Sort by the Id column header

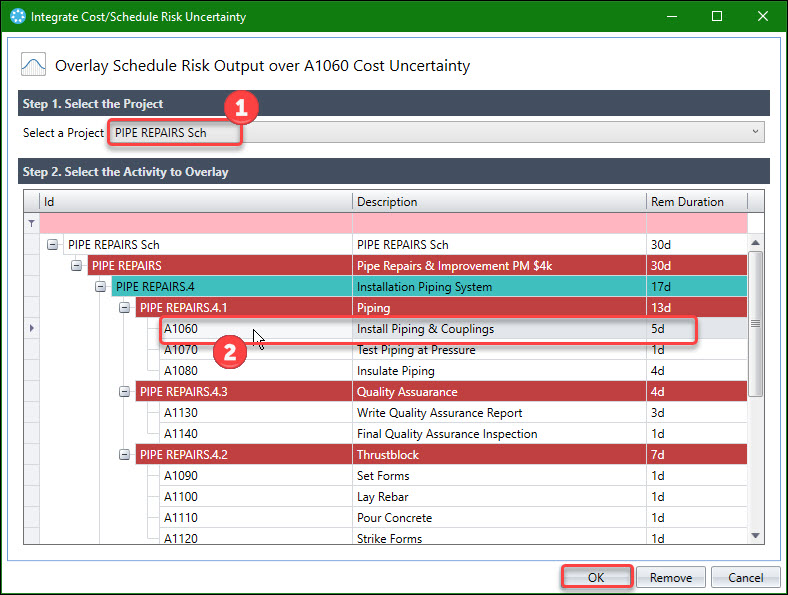pos(195,202)
